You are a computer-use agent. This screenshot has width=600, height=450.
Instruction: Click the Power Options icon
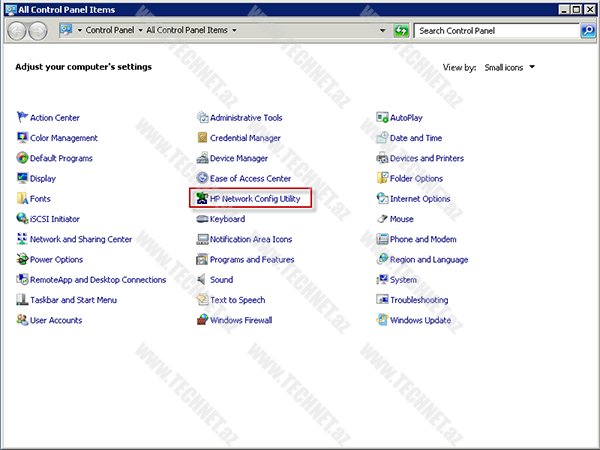[x=22, y=259]
